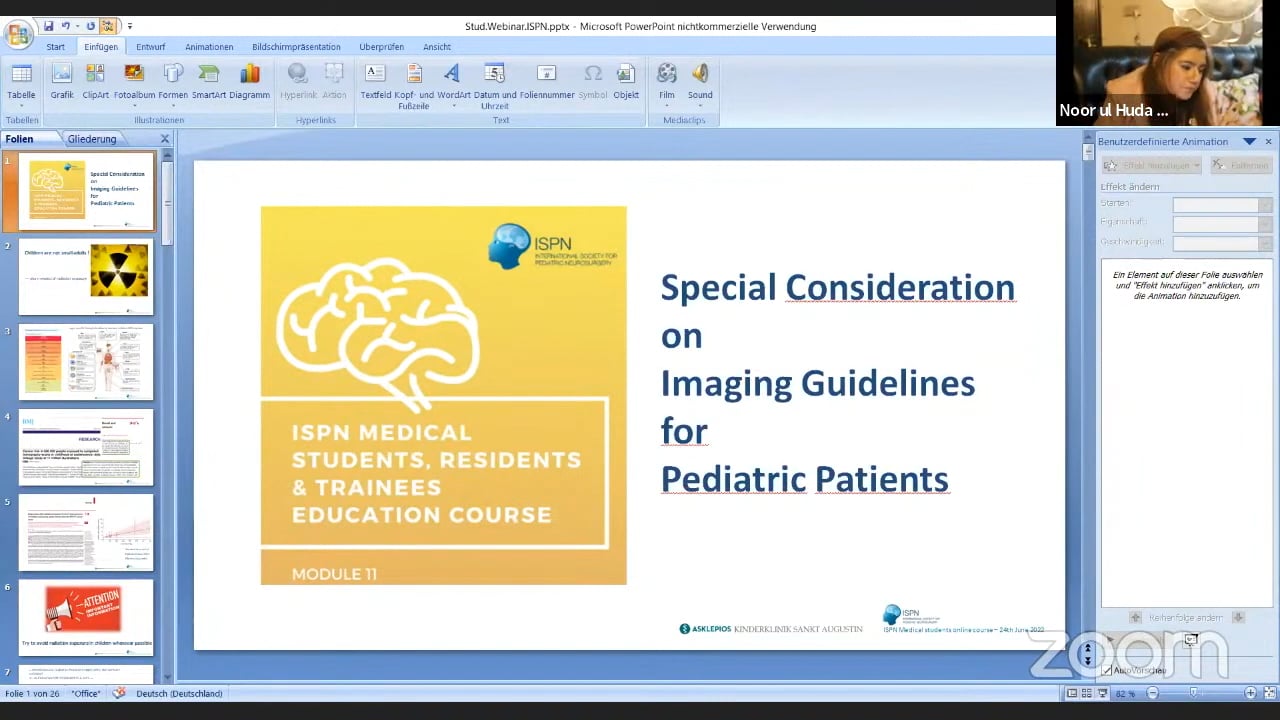Click Noor ul Huda video tile
Screen dimensions: 1280x720
1168,62
